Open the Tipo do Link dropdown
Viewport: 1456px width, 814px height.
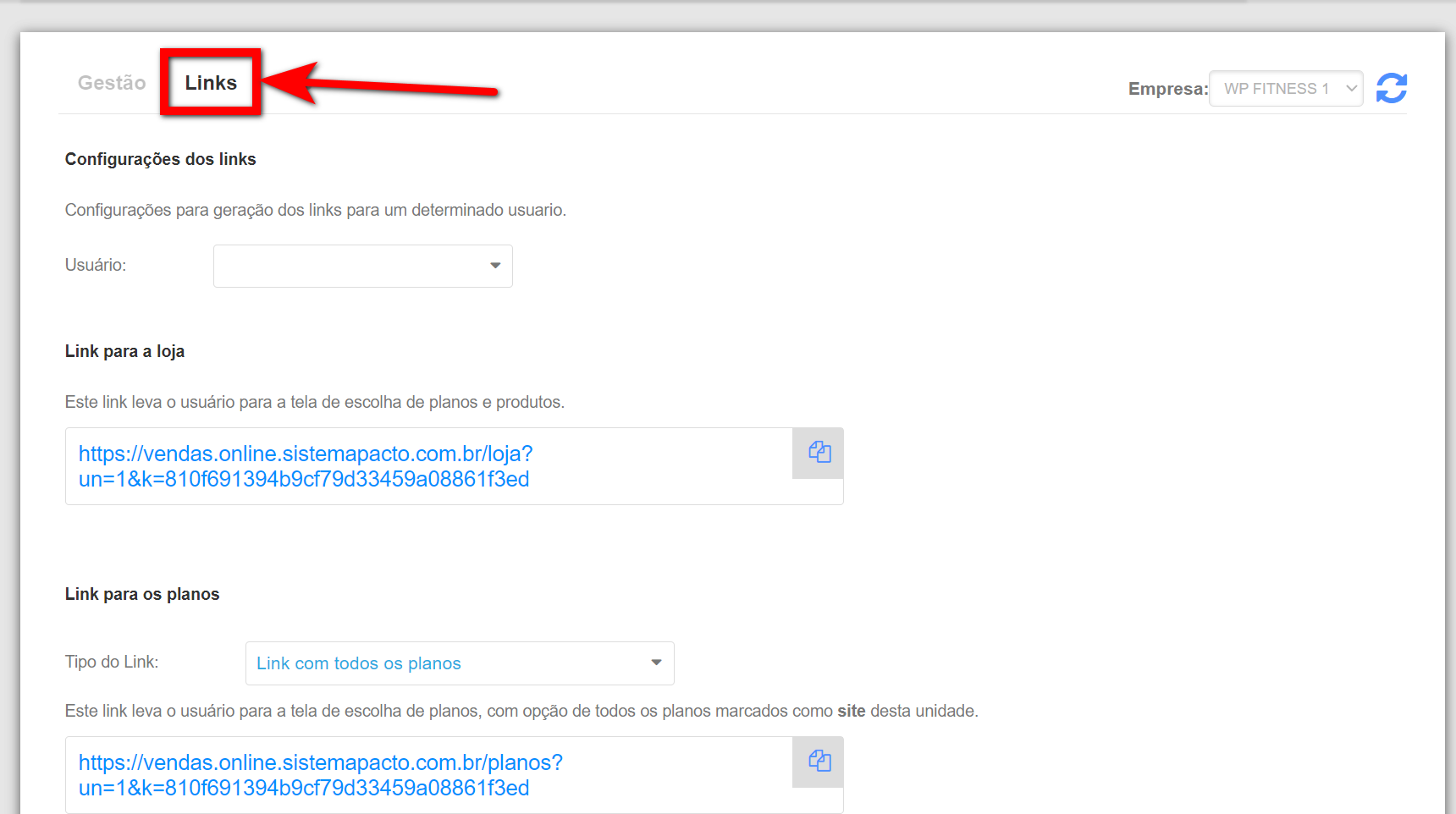point(459,663)
